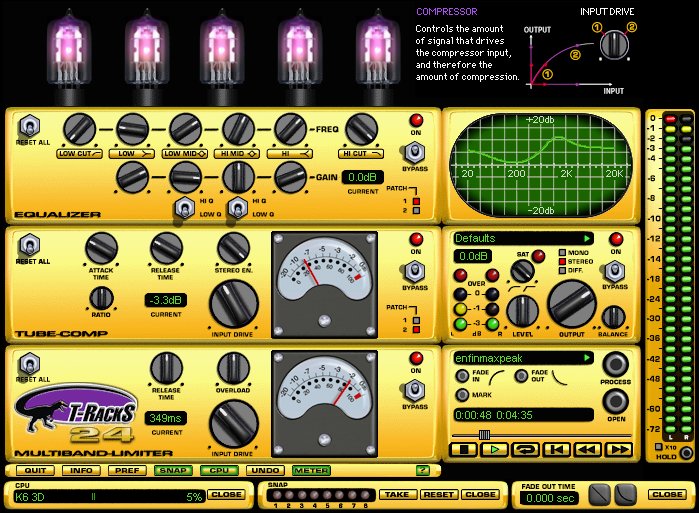Viewport: 699px width, 513px height.
Task: Click the Hi Mid frequency knob
Action: pos(238,129)
